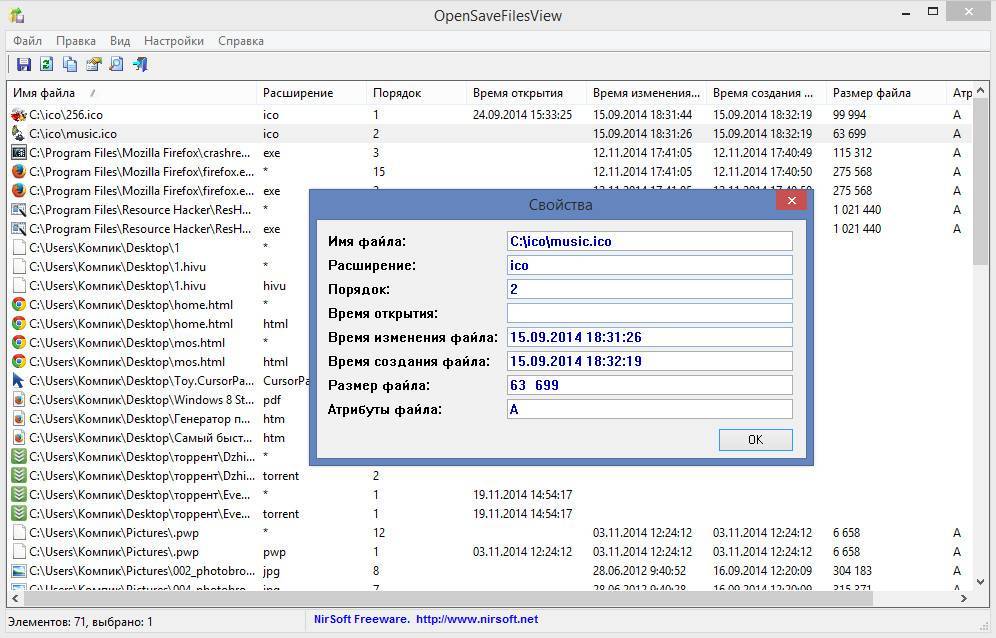Image resolution: width=996 pixels, height=638 pixels.
Task: Sort by the Расширение column header
Action: pos(298,93)
